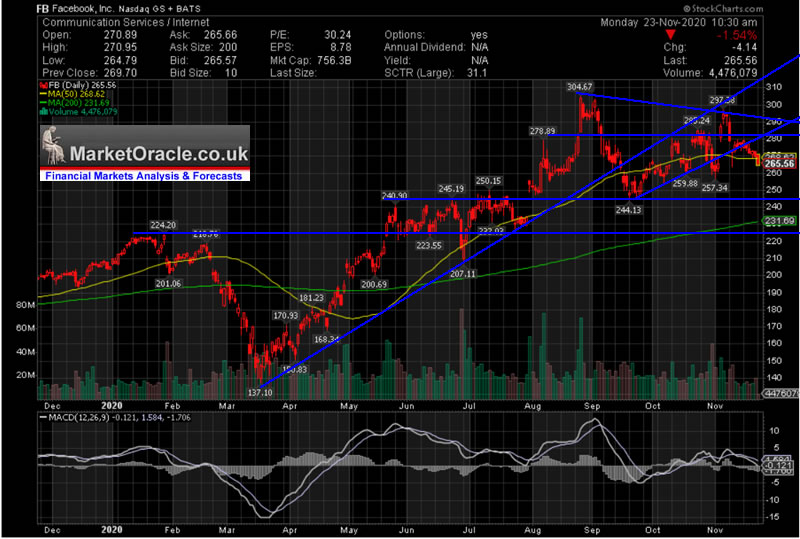
Task: Click the 207.11 June low label
Action: 463,274
